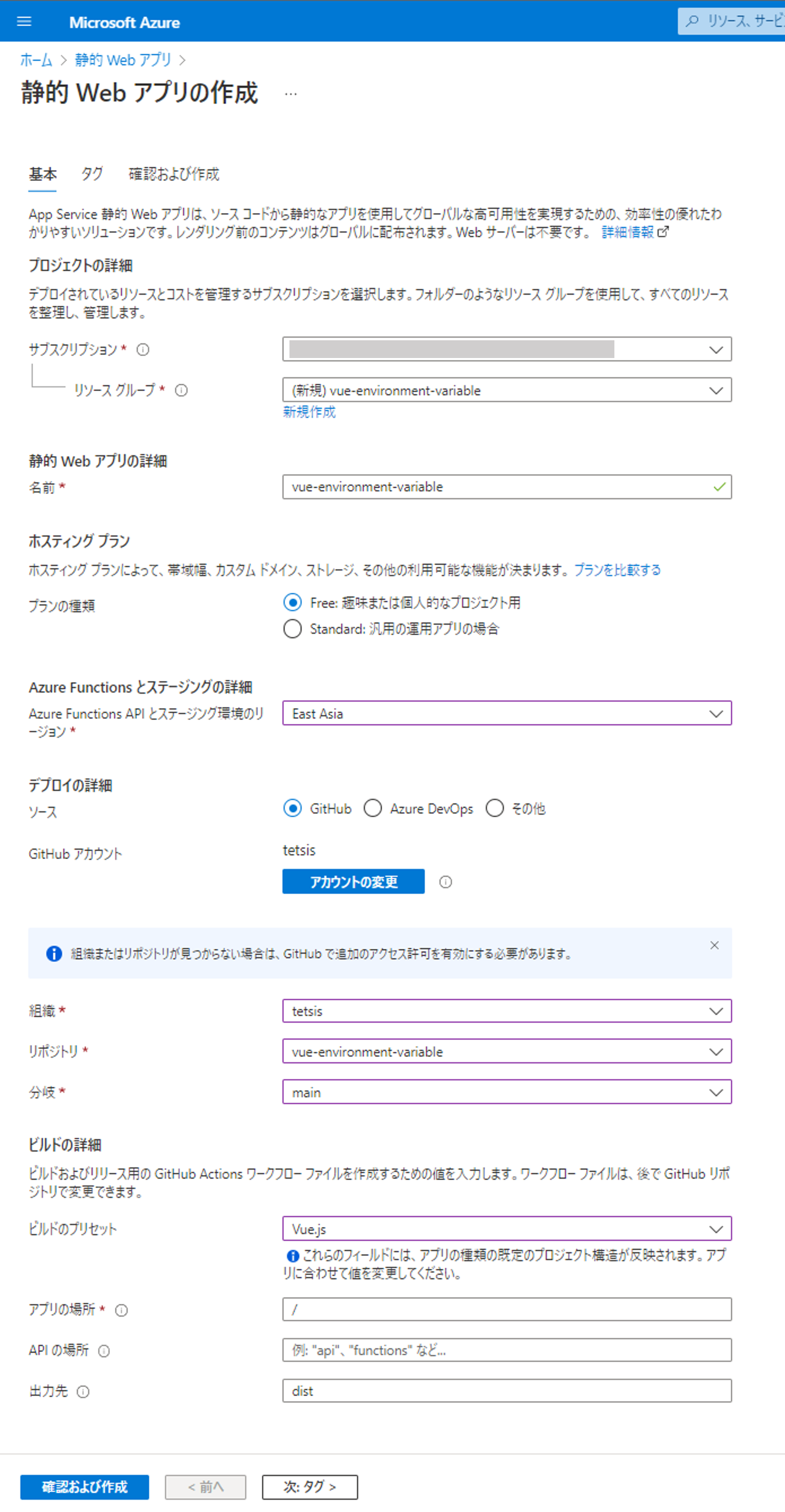Click the 出力先 input field containing dist

tap(507, 1392)
